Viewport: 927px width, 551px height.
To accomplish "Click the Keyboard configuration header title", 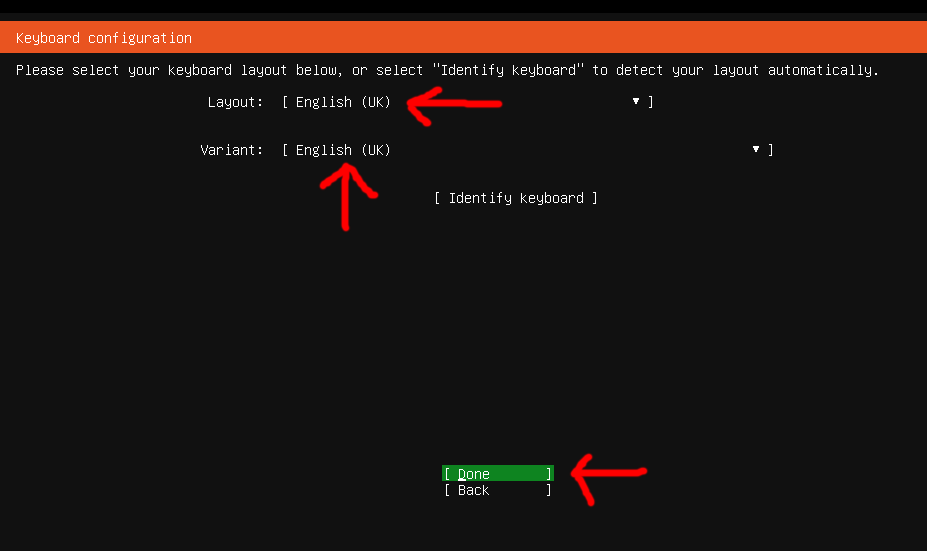I will (104, 38).
